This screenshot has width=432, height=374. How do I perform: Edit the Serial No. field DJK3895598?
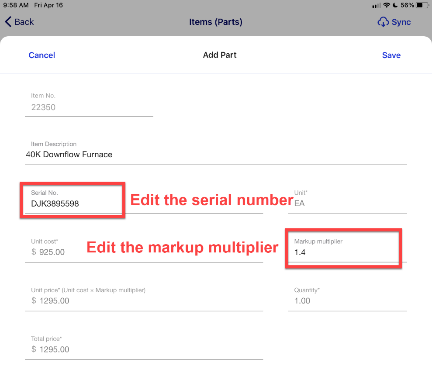pyautogui.click(x=144, y=201)
